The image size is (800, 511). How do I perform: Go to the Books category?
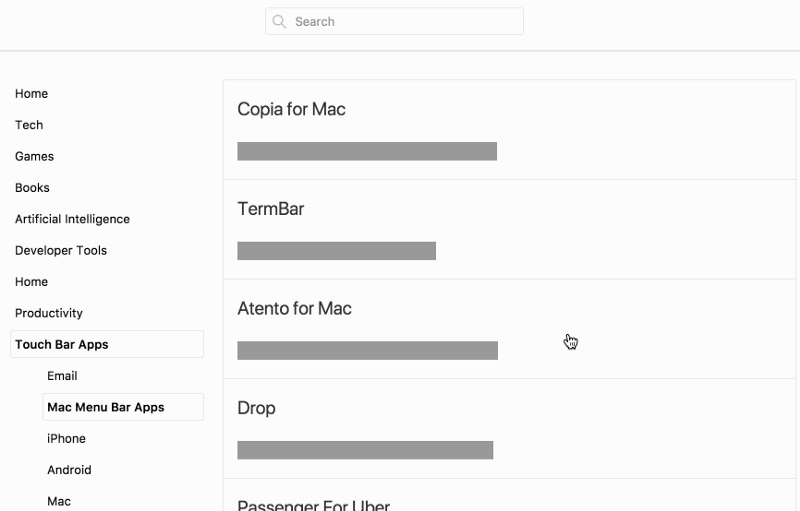[32, 188]
